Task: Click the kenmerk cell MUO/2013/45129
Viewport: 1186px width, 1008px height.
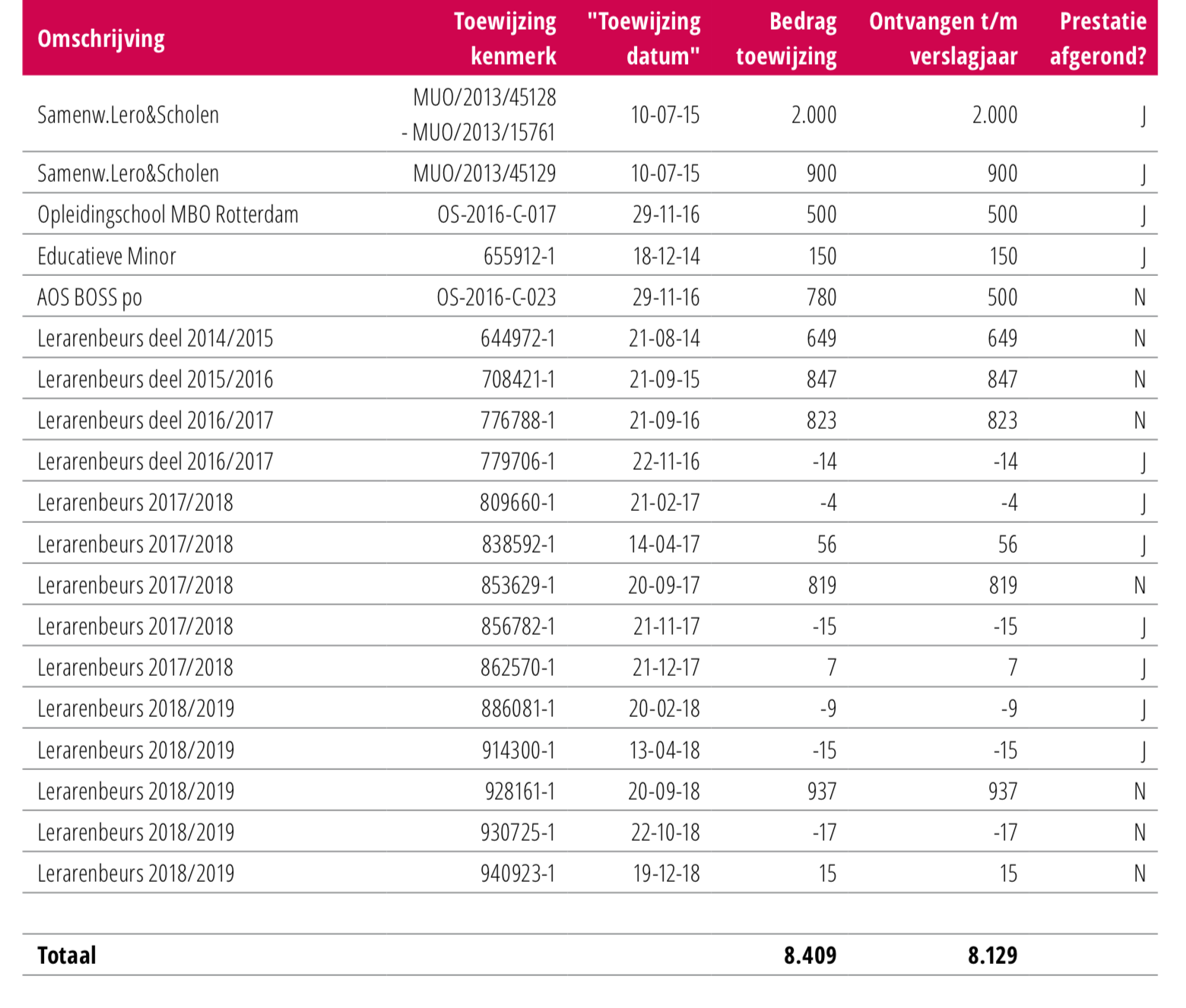Action: coord(484,173)
